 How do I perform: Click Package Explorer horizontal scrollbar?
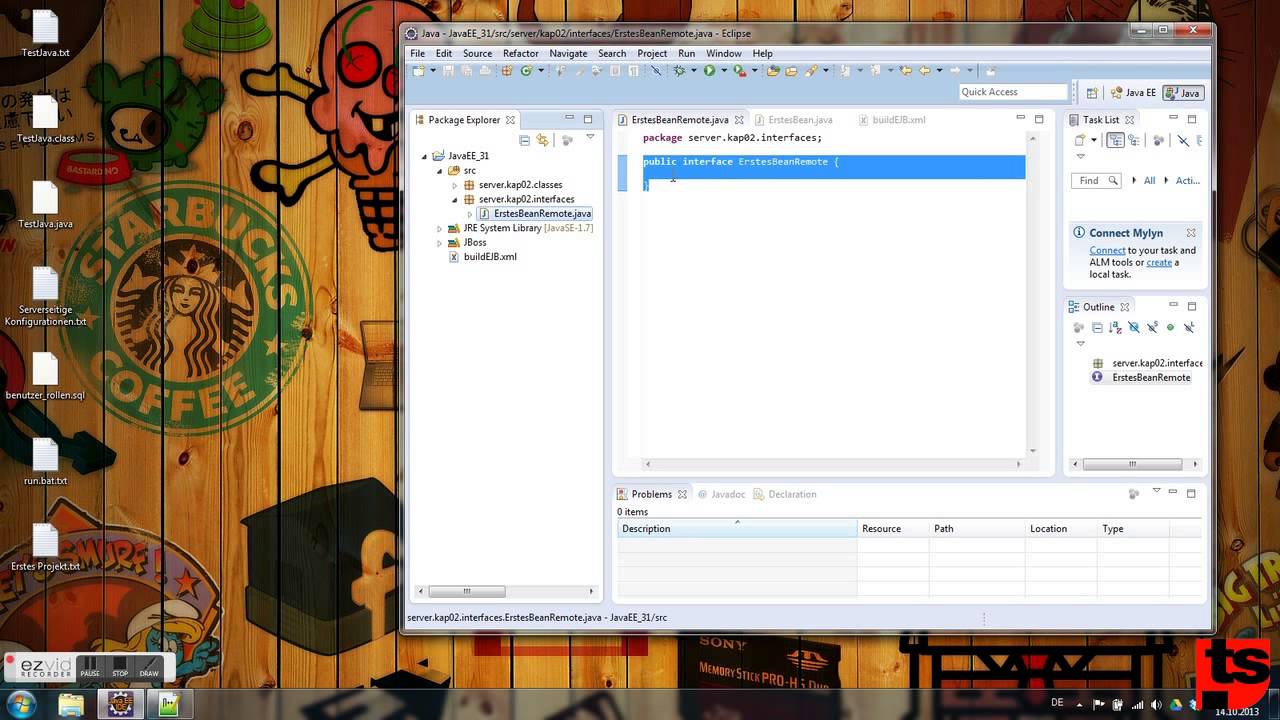pyautogui.click(x=506, y=591)
